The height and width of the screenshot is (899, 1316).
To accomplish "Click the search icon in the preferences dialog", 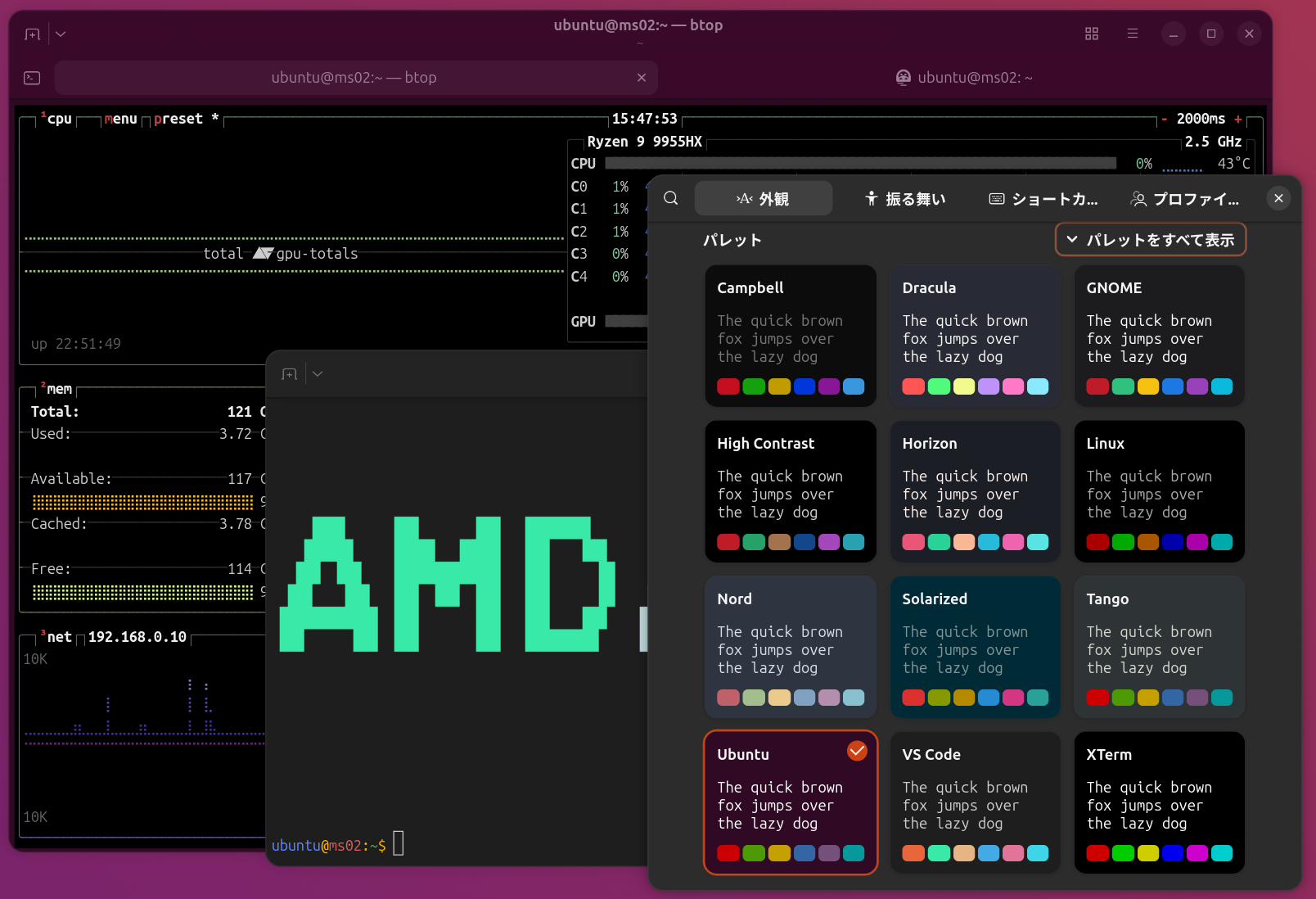I will click(x=670, y=198).
